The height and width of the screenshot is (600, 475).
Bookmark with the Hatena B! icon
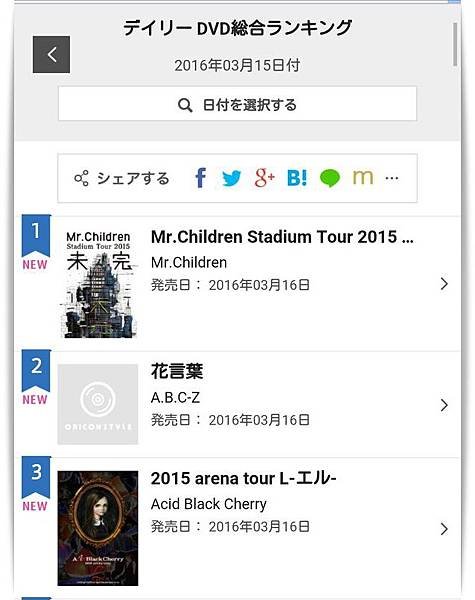point(297,178)
